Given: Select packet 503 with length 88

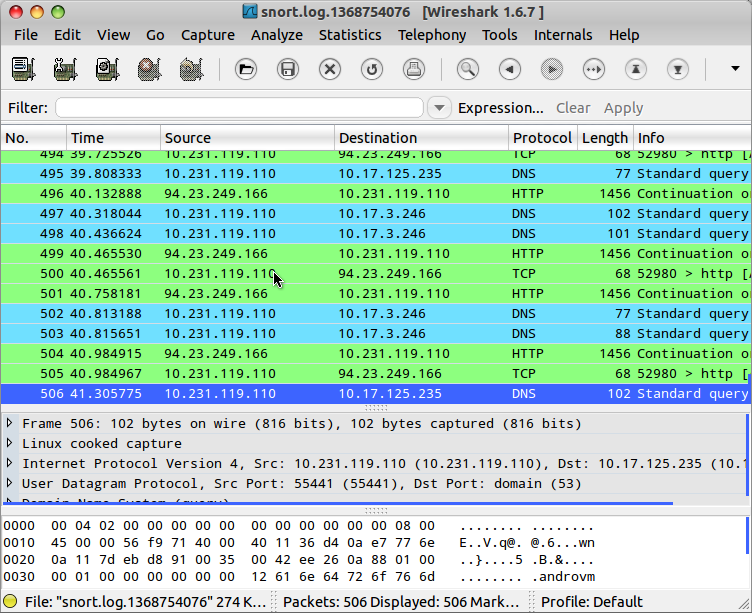Looking at the screenshot, I should coord(375,333).
